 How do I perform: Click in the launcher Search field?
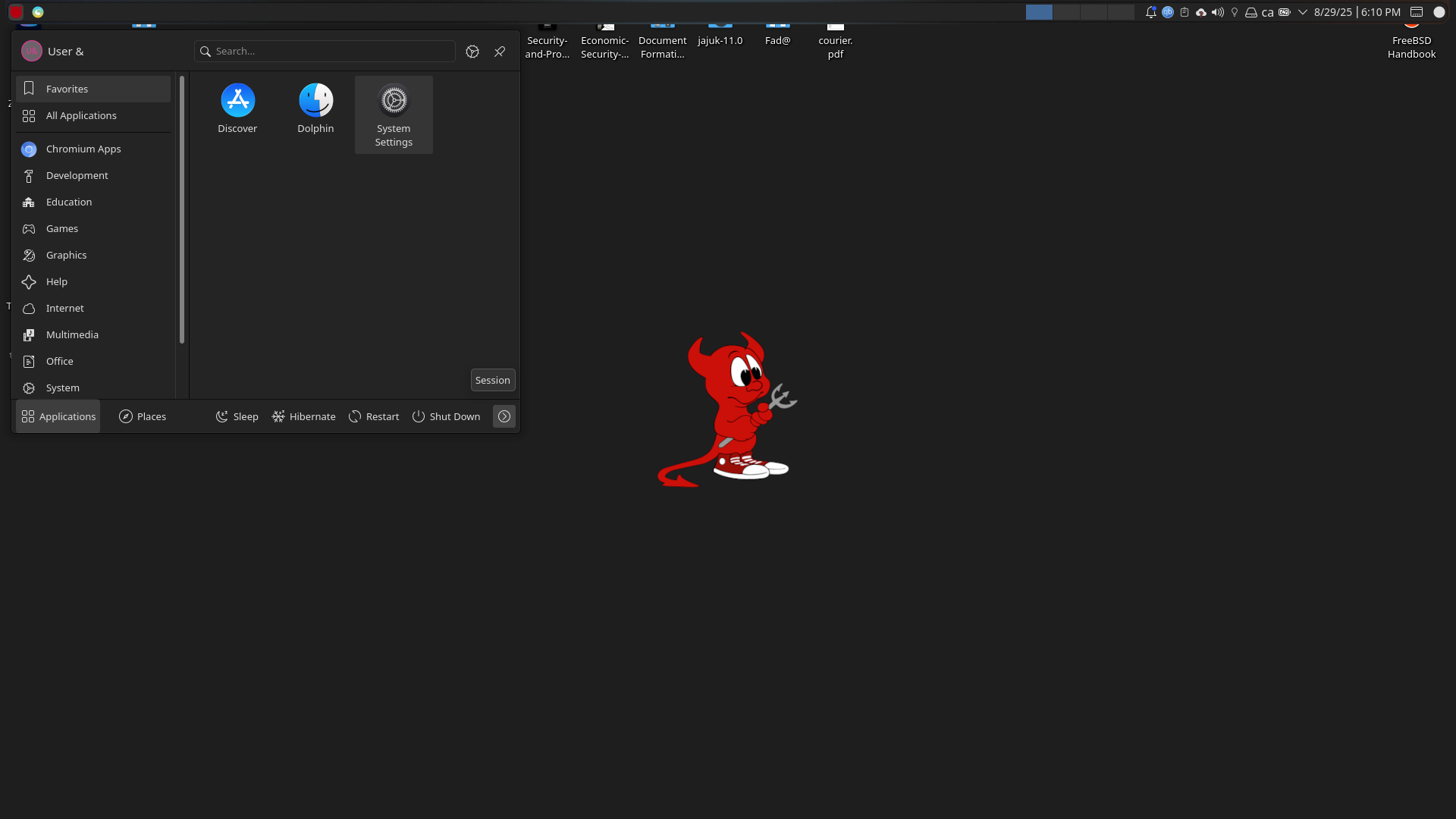click(x=326, y=52)
